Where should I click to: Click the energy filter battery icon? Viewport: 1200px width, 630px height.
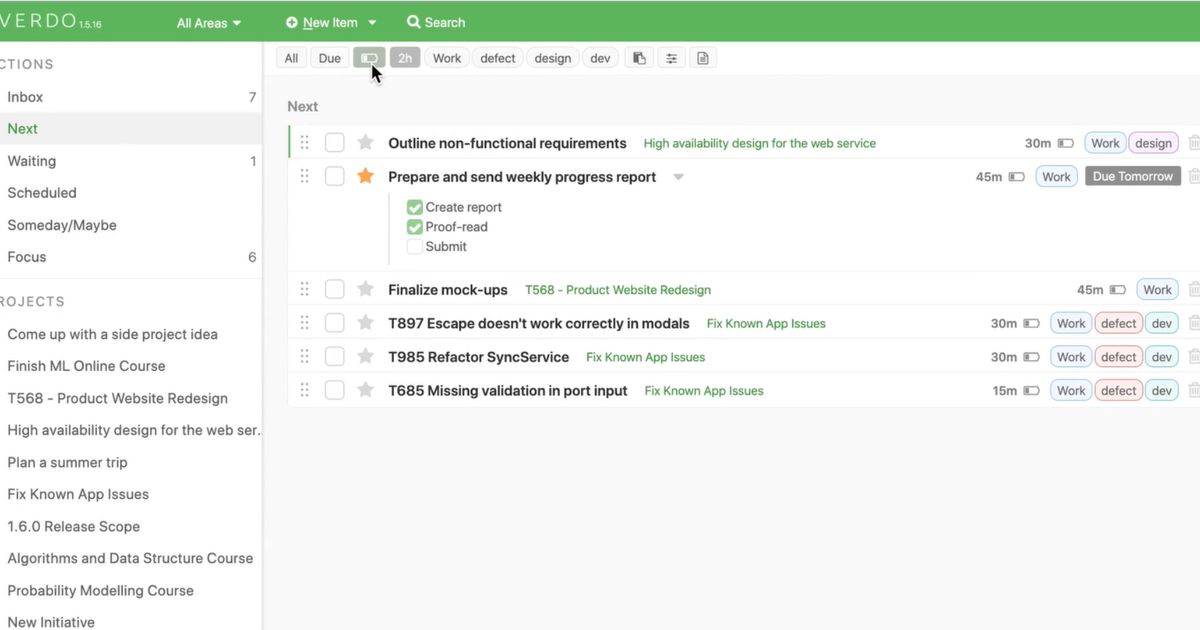point(368,58)
